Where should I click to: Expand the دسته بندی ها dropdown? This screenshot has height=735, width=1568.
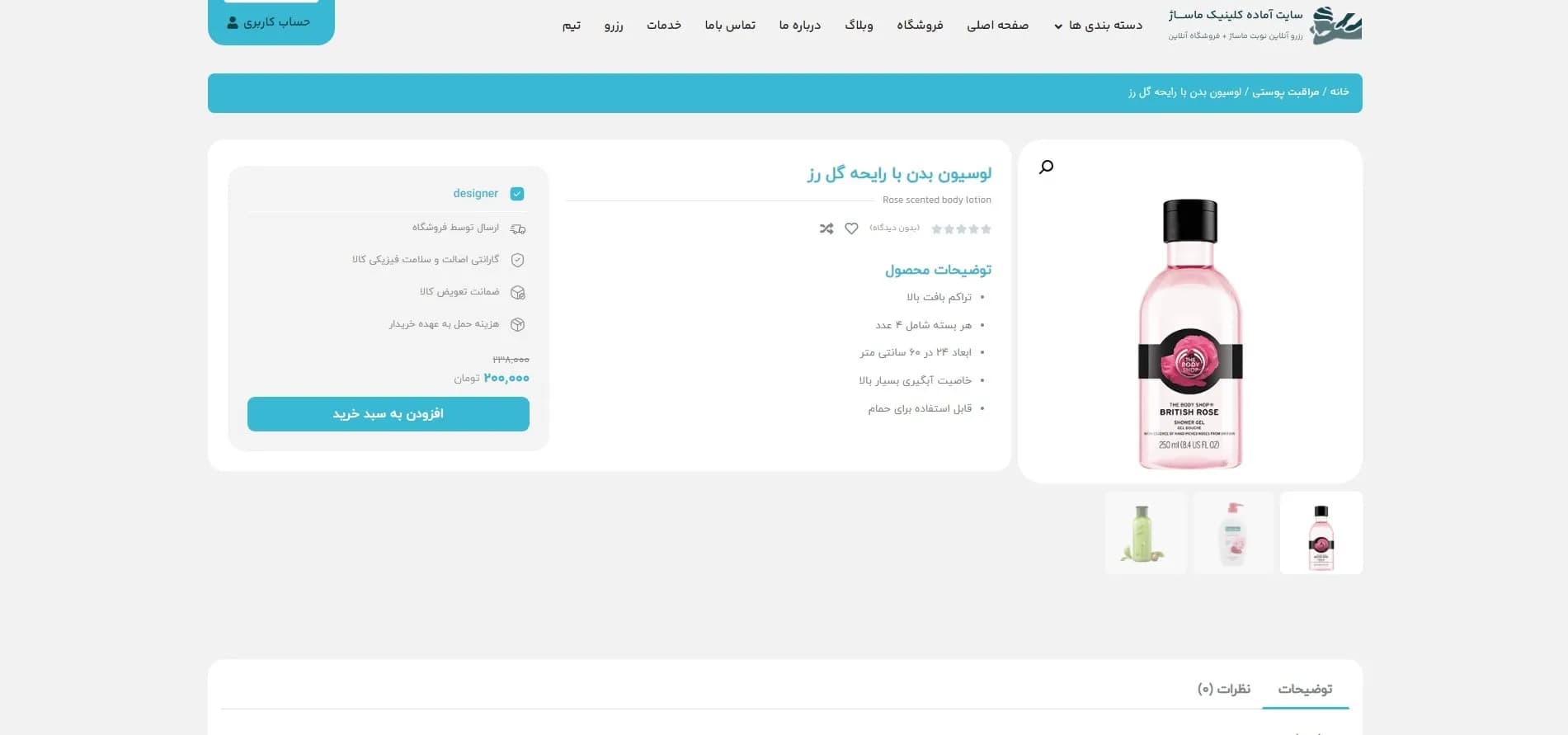1098,26
